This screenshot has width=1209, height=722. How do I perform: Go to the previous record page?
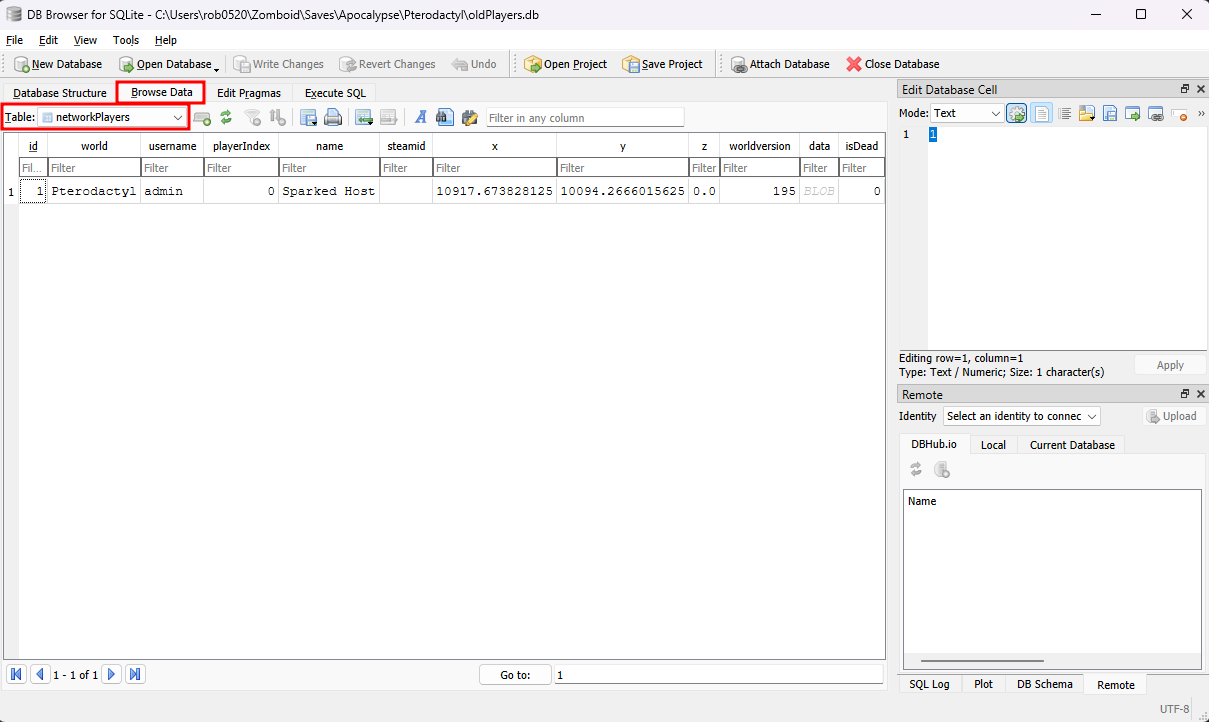point(40,674)
